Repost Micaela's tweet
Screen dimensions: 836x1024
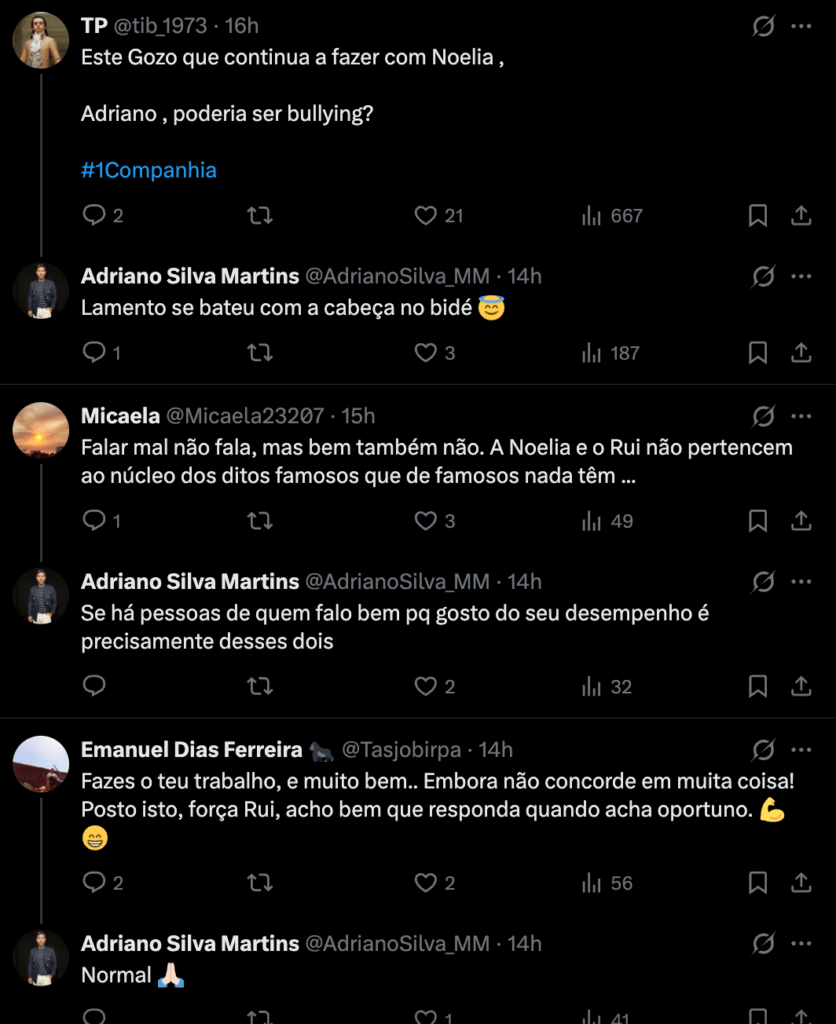260,521
